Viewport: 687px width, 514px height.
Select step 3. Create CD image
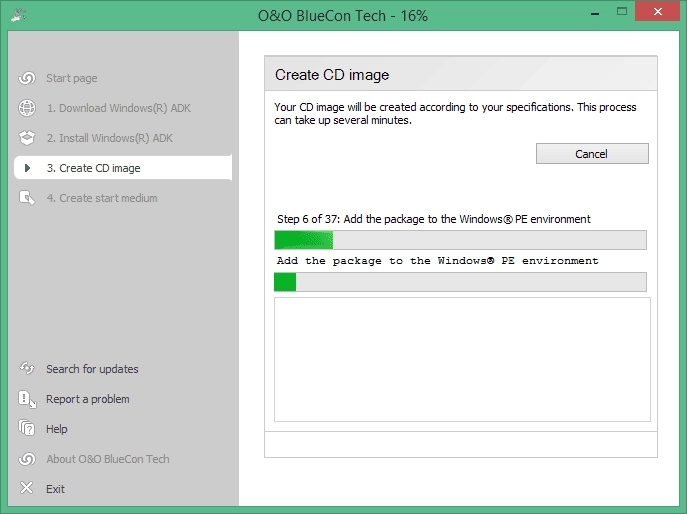(x=123, y=168)
